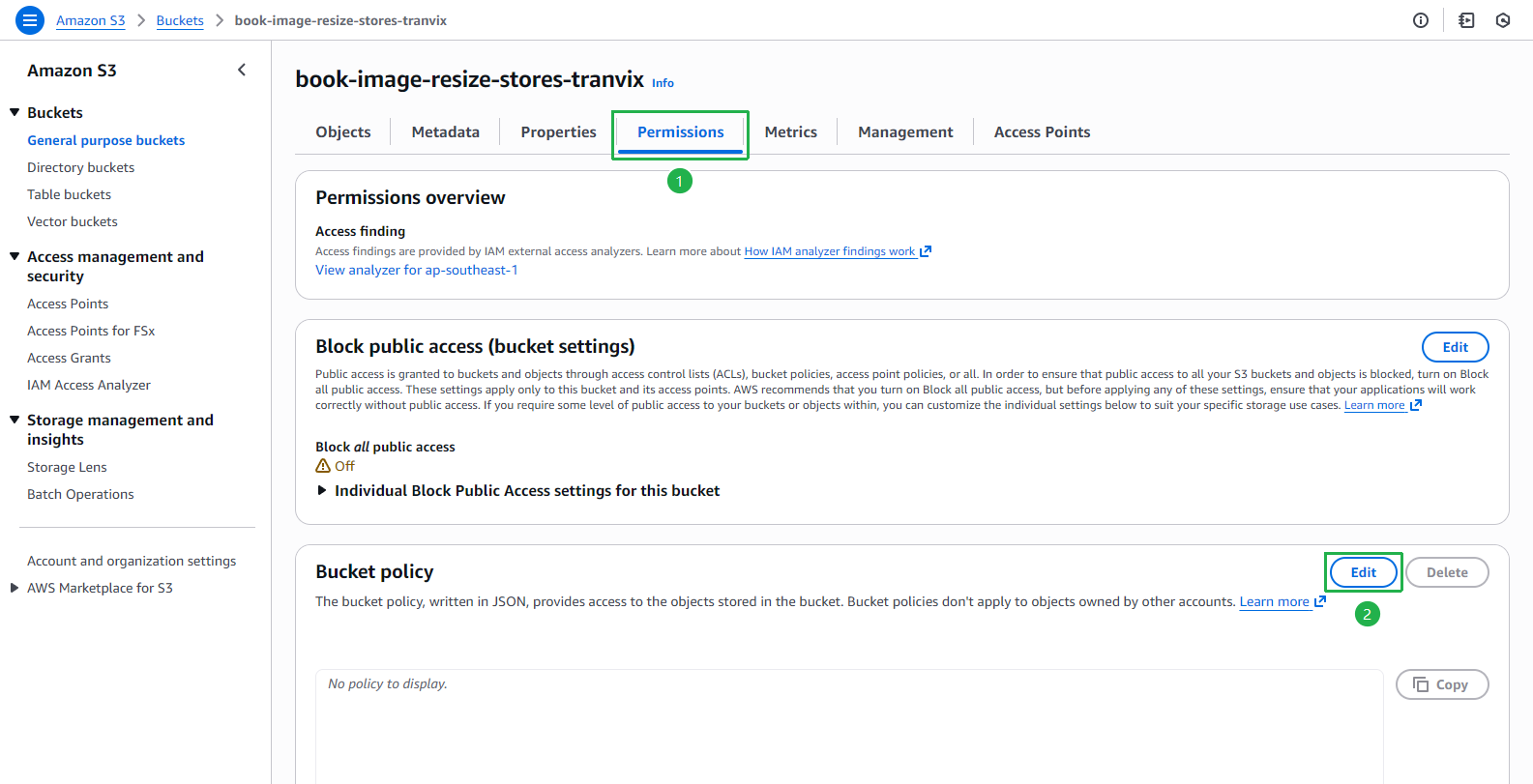
Task: Open Access Points in the sidebar
Action: pyautogui.click(x=68, y=304)
